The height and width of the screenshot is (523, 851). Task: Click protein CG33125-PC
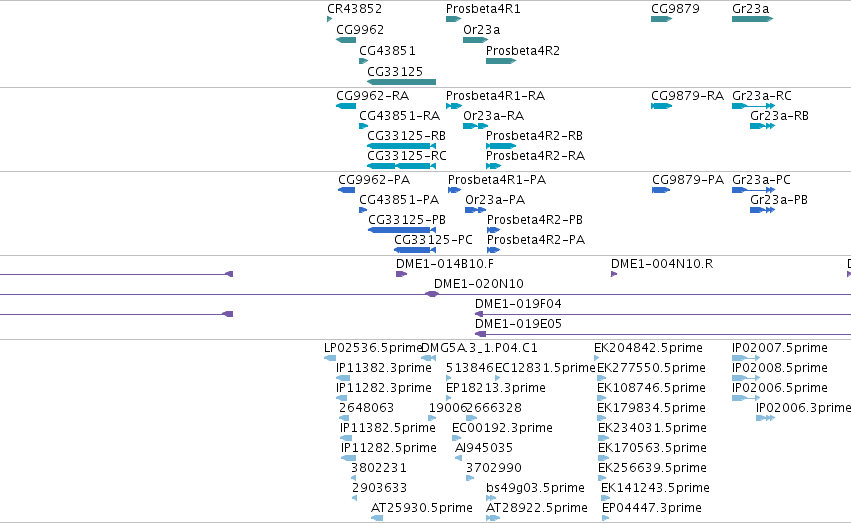pos(415,251)
